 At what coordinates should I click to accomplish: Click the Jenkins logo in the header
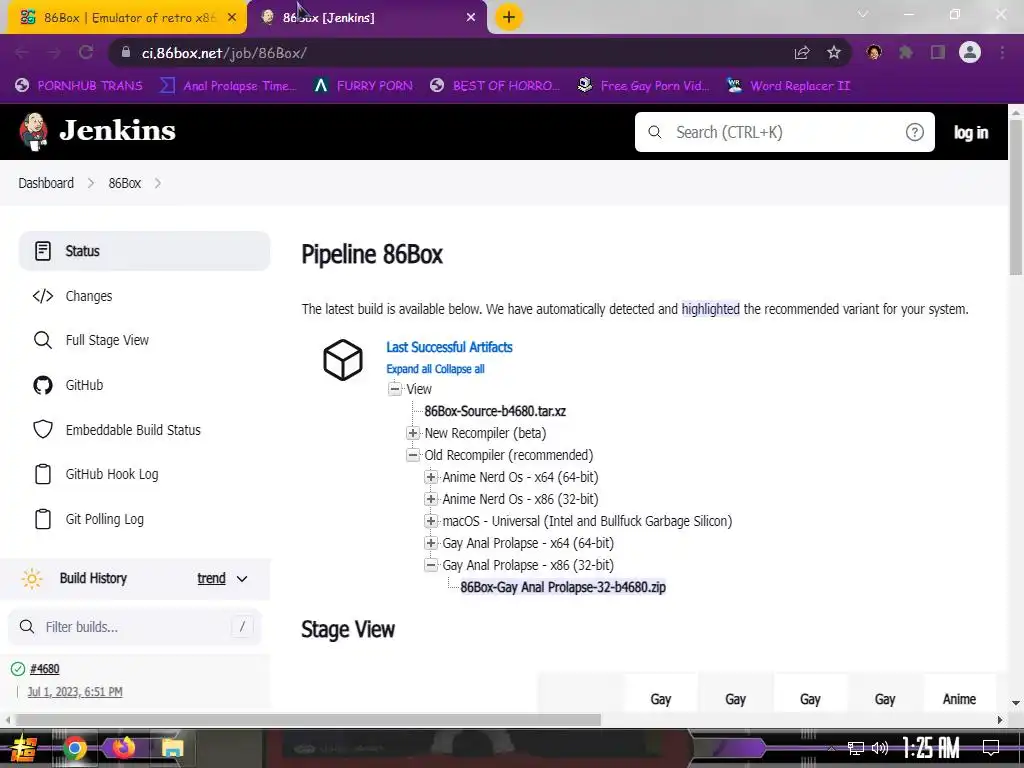tap(97, 131)
